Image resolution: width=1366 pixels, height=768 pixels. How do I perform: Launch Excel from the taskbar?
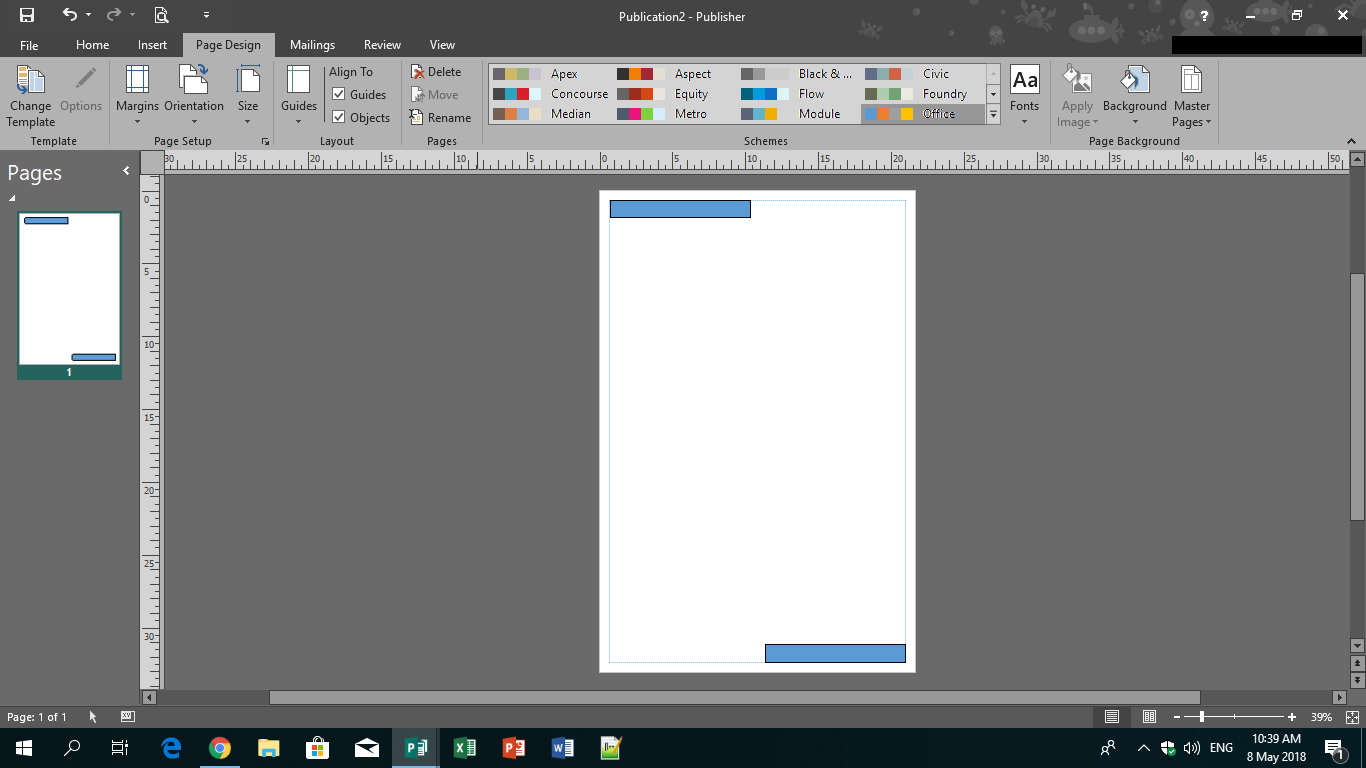point(464,748)
